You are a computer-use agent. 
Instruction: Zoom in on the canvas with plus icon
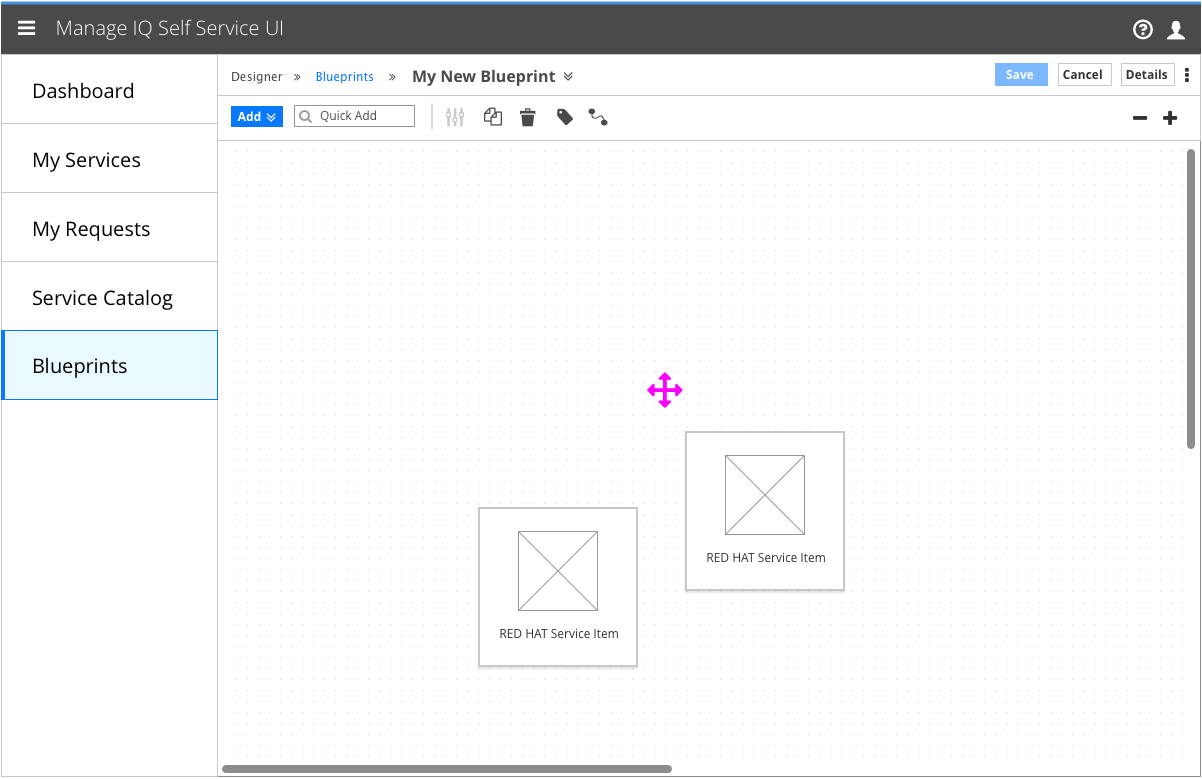point(1169,117)
